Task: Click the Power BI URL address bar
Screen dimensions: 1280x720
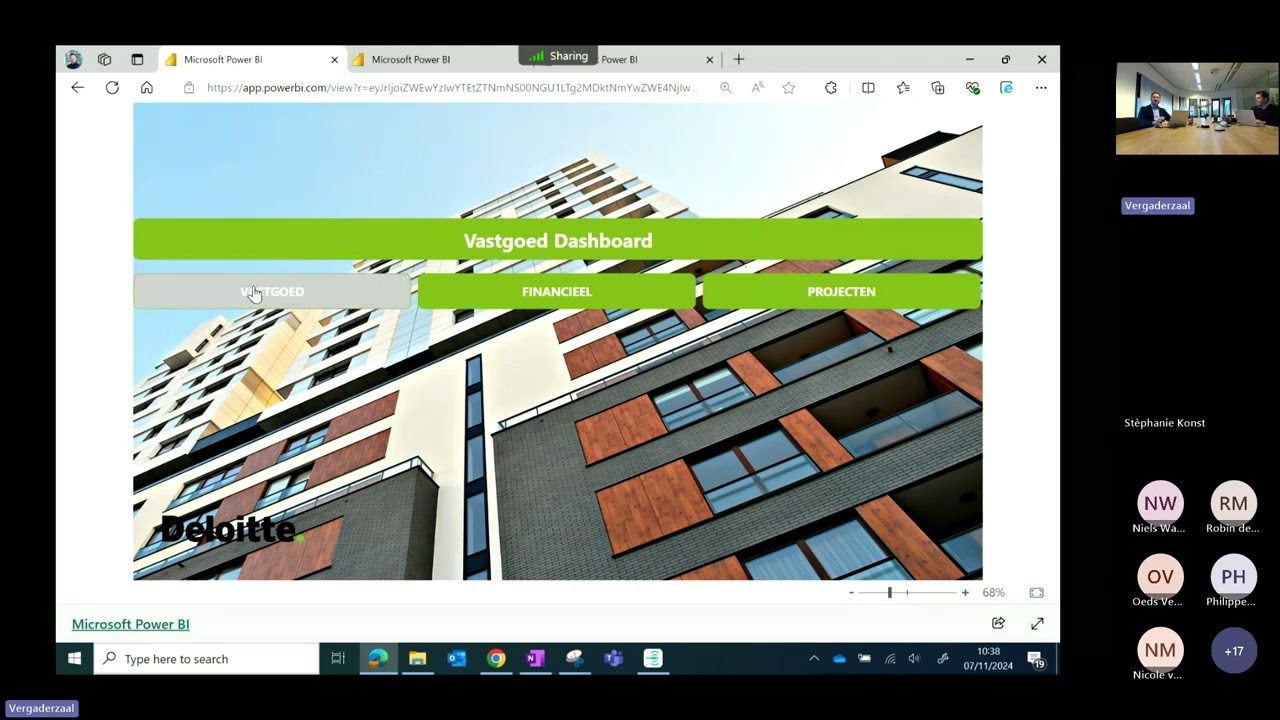Action: tap(450, 88)
